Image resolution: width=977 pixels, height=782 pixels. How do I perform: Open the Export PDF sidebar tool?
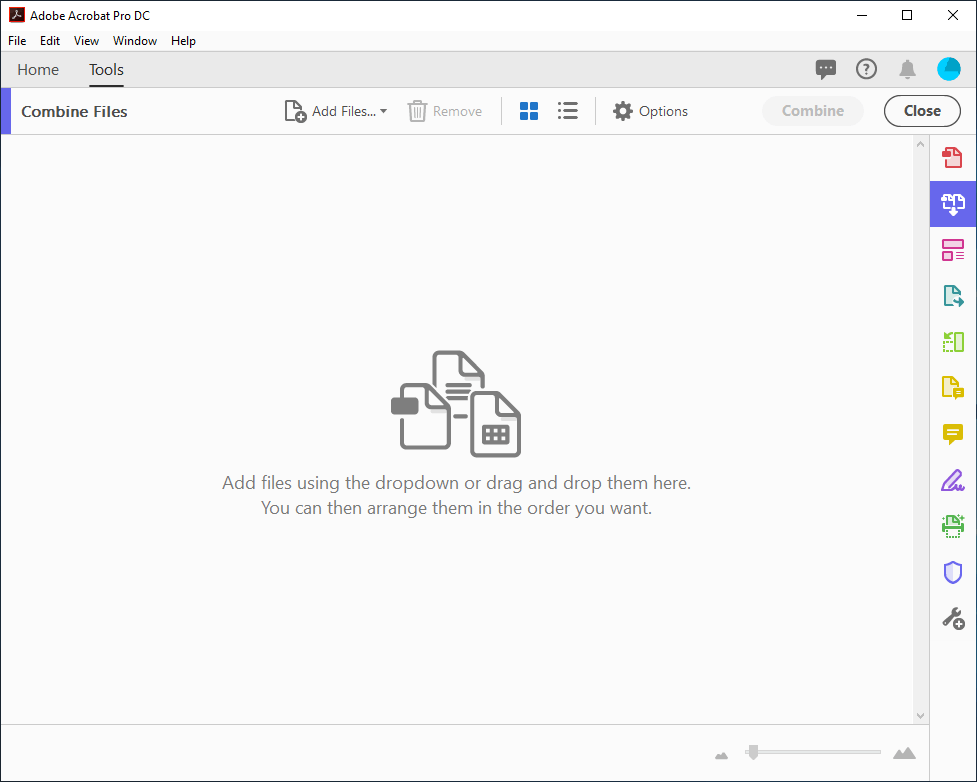tap(952, 296)
